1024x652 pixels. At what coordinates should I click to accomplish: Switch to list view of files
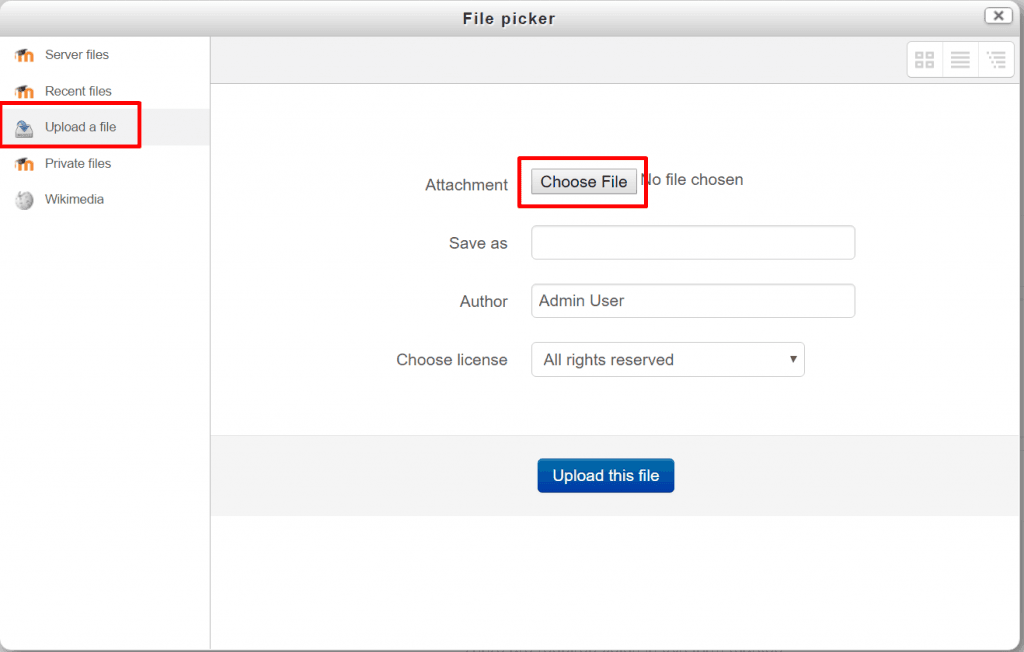(x=960, y=59)
